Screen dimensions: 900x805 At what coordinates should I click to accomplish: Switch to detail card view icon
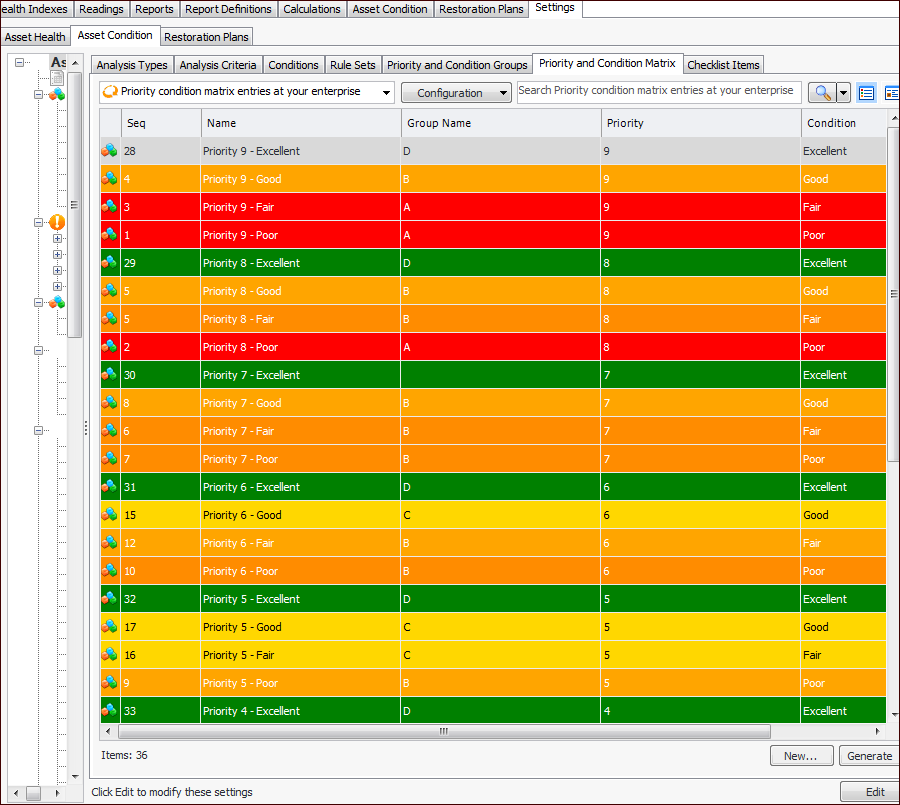pos(891,93)
